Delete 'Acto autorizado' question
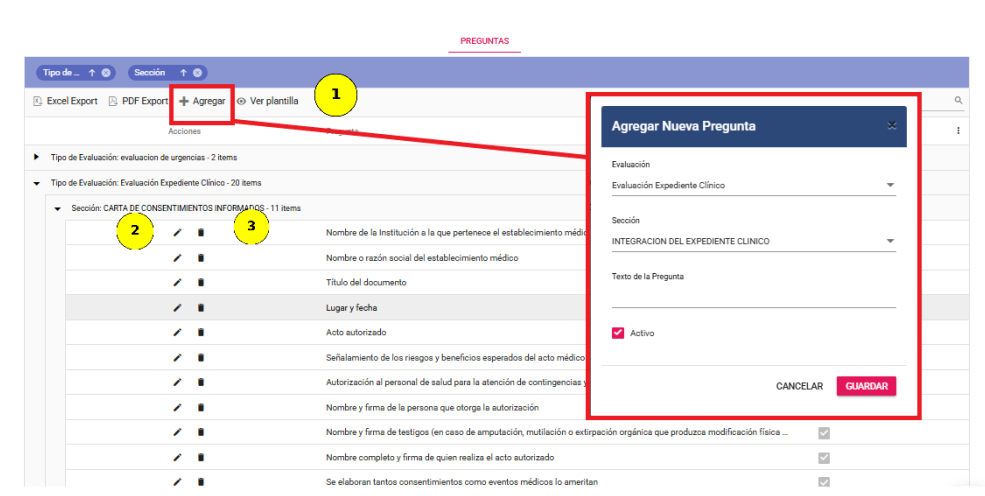Viewport: 985px width, 496px height. 201,332
